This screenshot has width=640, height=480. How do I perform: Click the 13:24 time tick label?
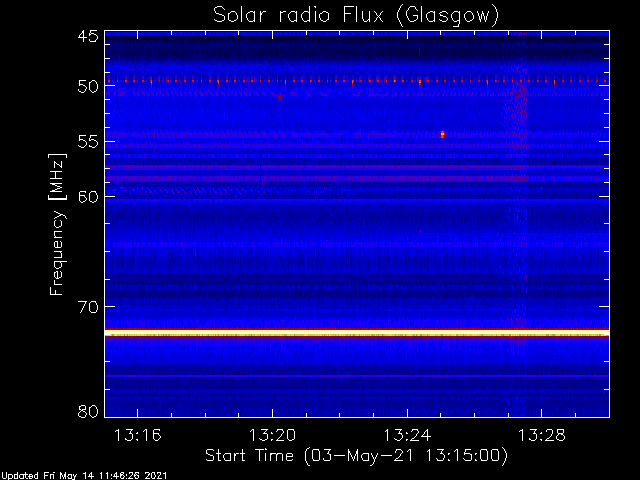point(407,436)
